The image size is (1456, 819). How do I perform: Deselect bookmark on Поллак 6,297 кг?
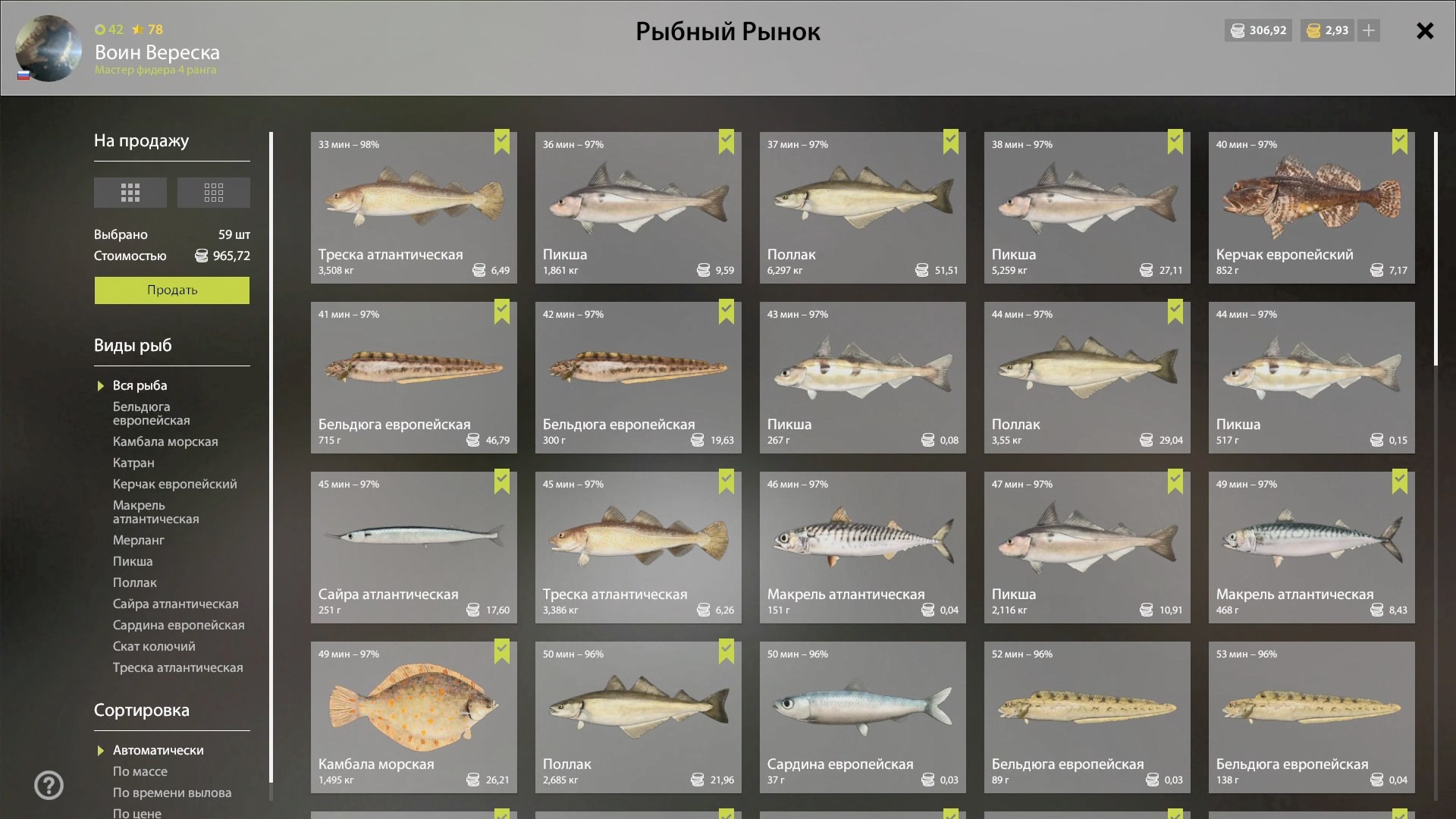951,142
